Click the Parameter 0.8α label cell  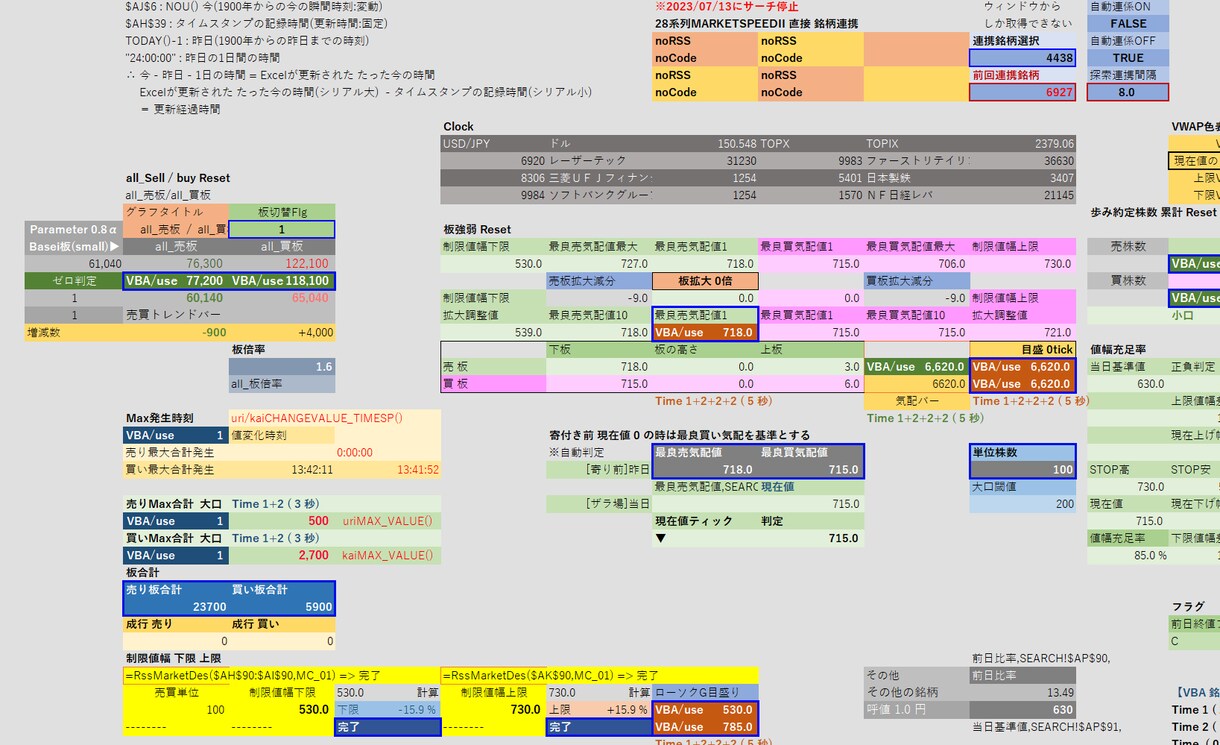(74, 229)
